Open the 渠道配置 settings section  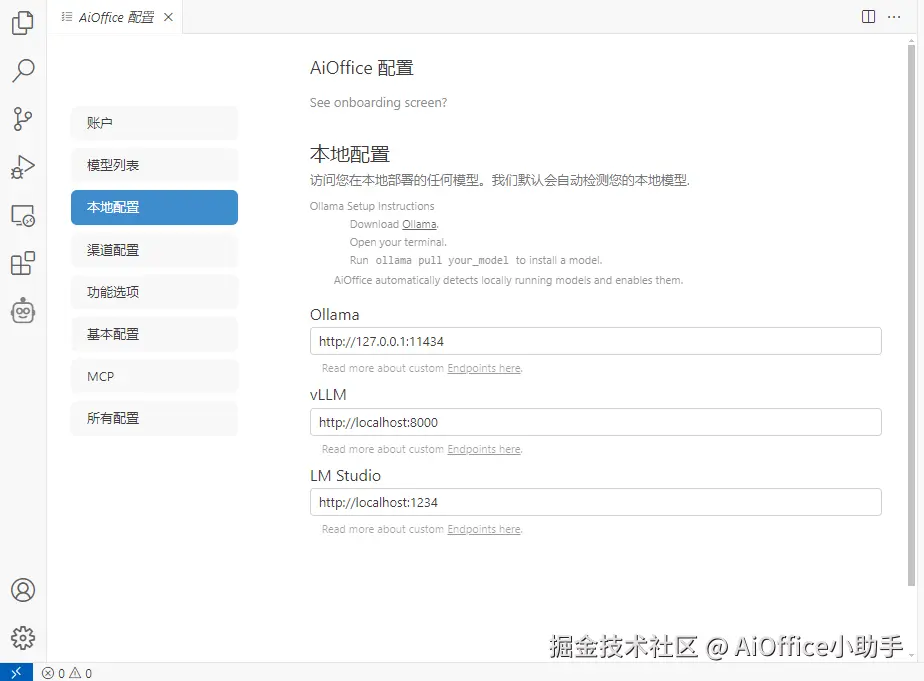click(154, 250)
